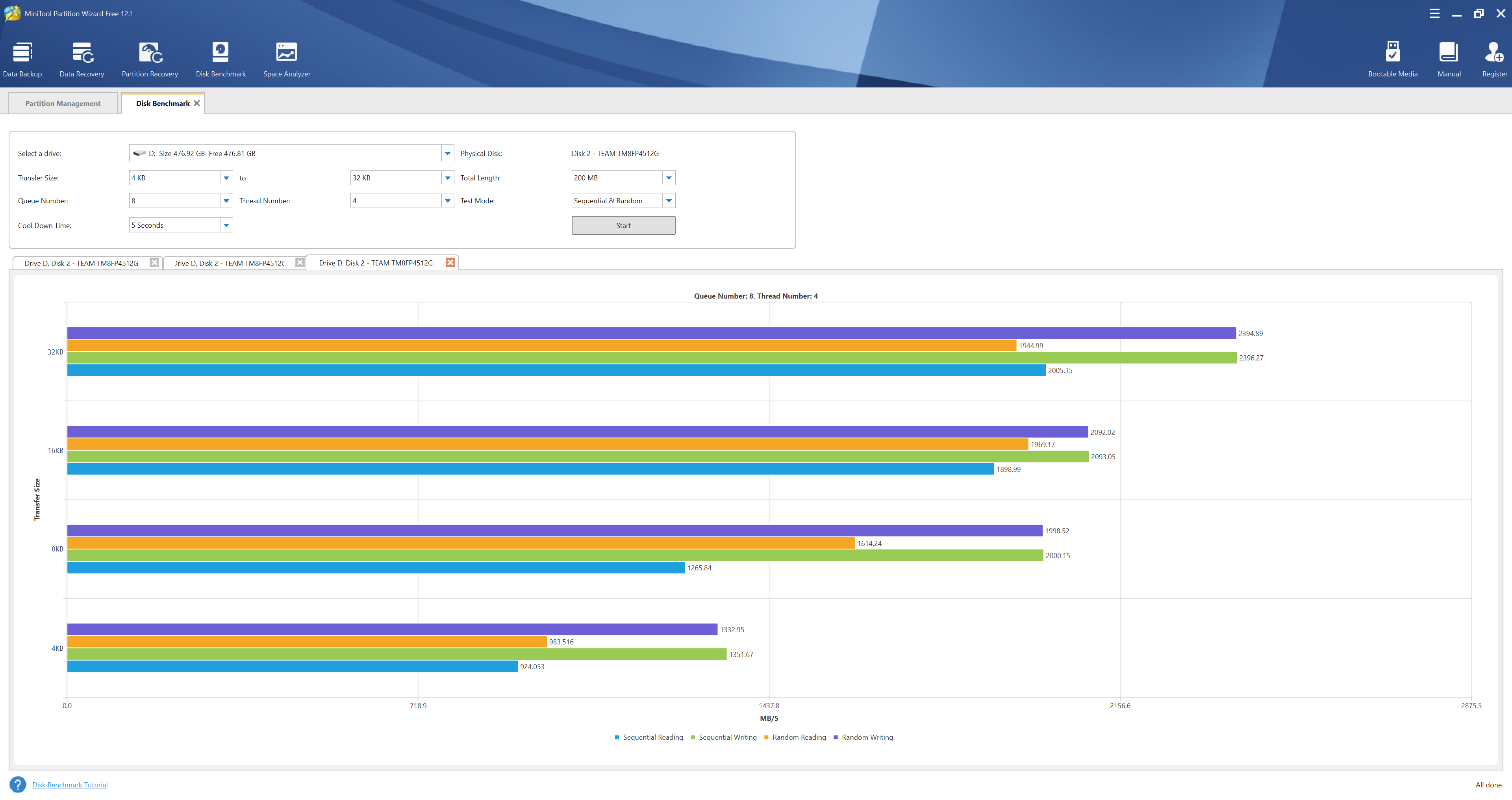Click the Transfer Size field label
The image size is (1512, 800).
pos(38,178)
